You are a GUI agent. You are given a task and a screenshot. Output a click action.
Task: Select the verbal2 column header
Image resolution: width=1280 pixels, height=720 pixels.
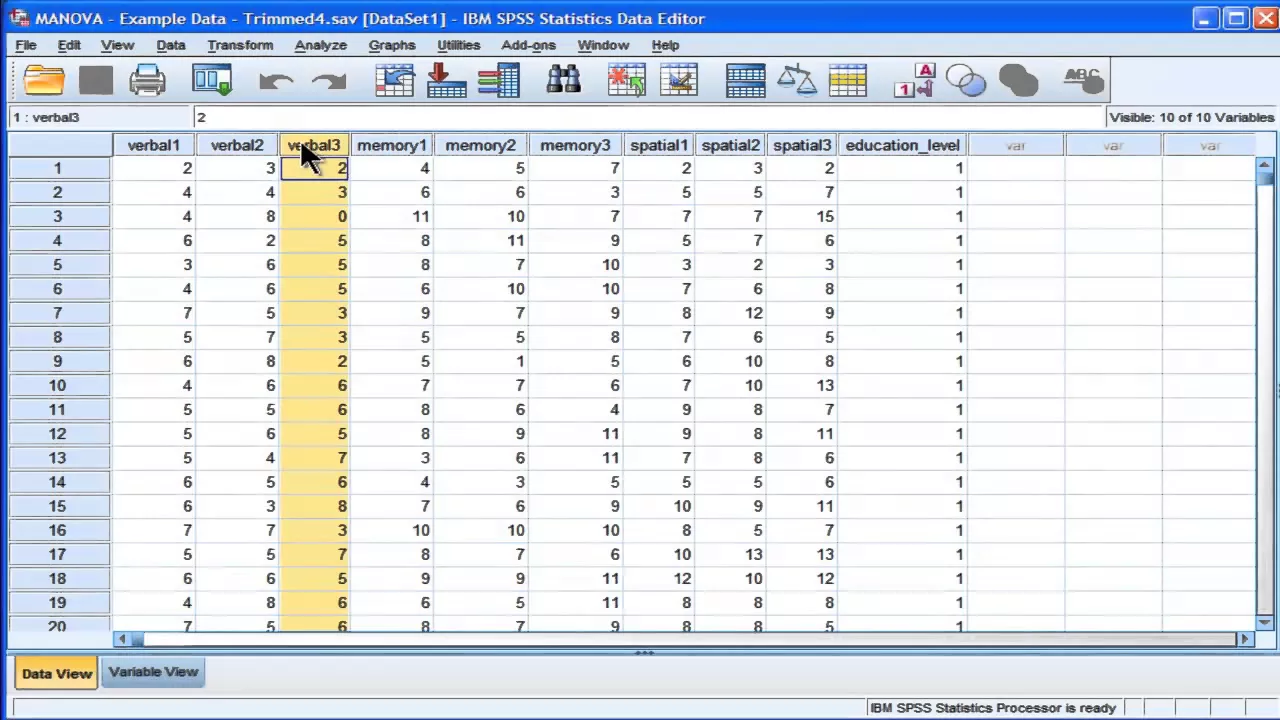click(237, 145)
